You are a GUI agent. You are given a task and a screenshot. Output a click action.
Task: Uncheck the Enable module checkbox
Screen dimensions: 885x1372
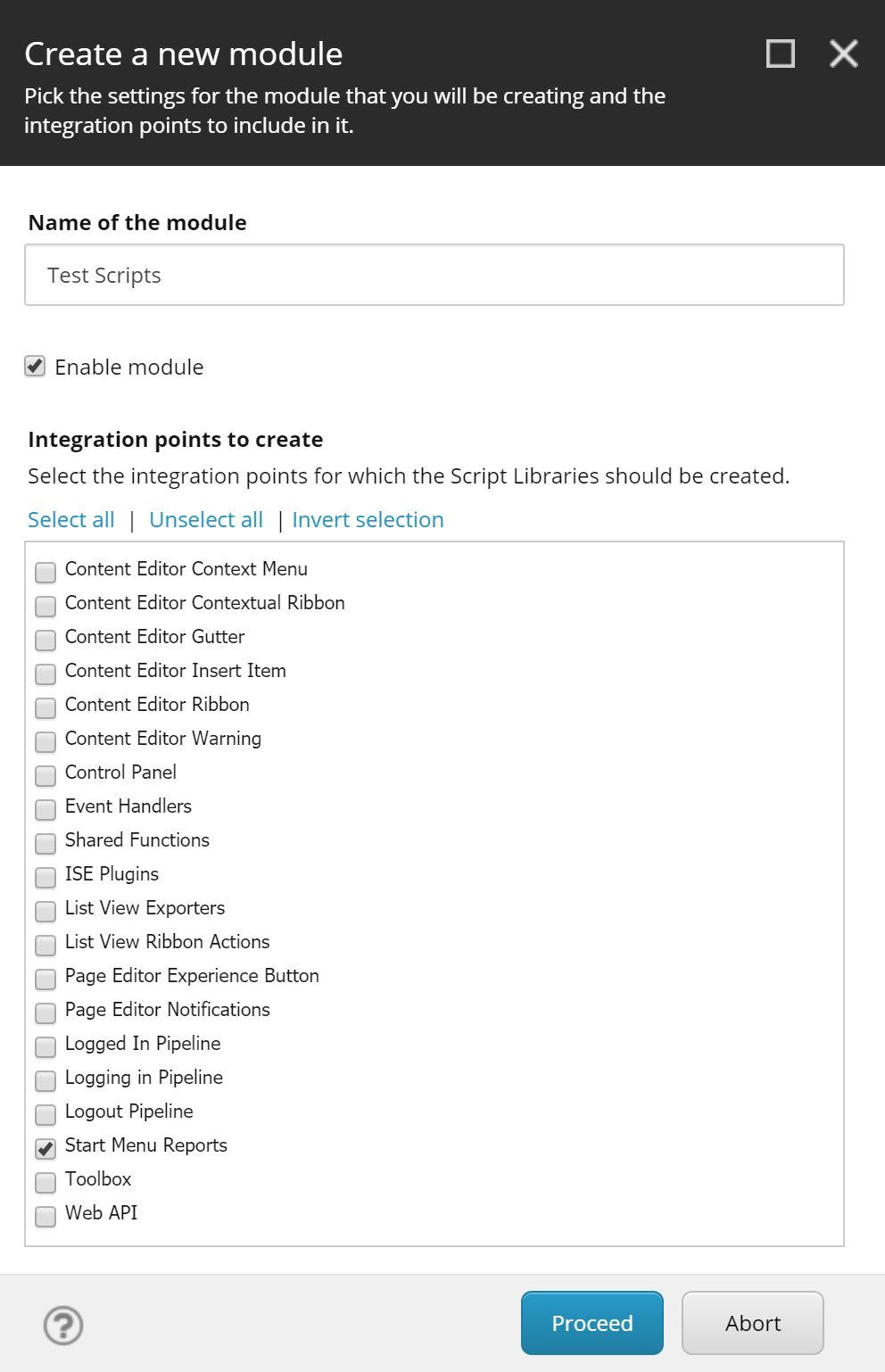coord(35,366)
